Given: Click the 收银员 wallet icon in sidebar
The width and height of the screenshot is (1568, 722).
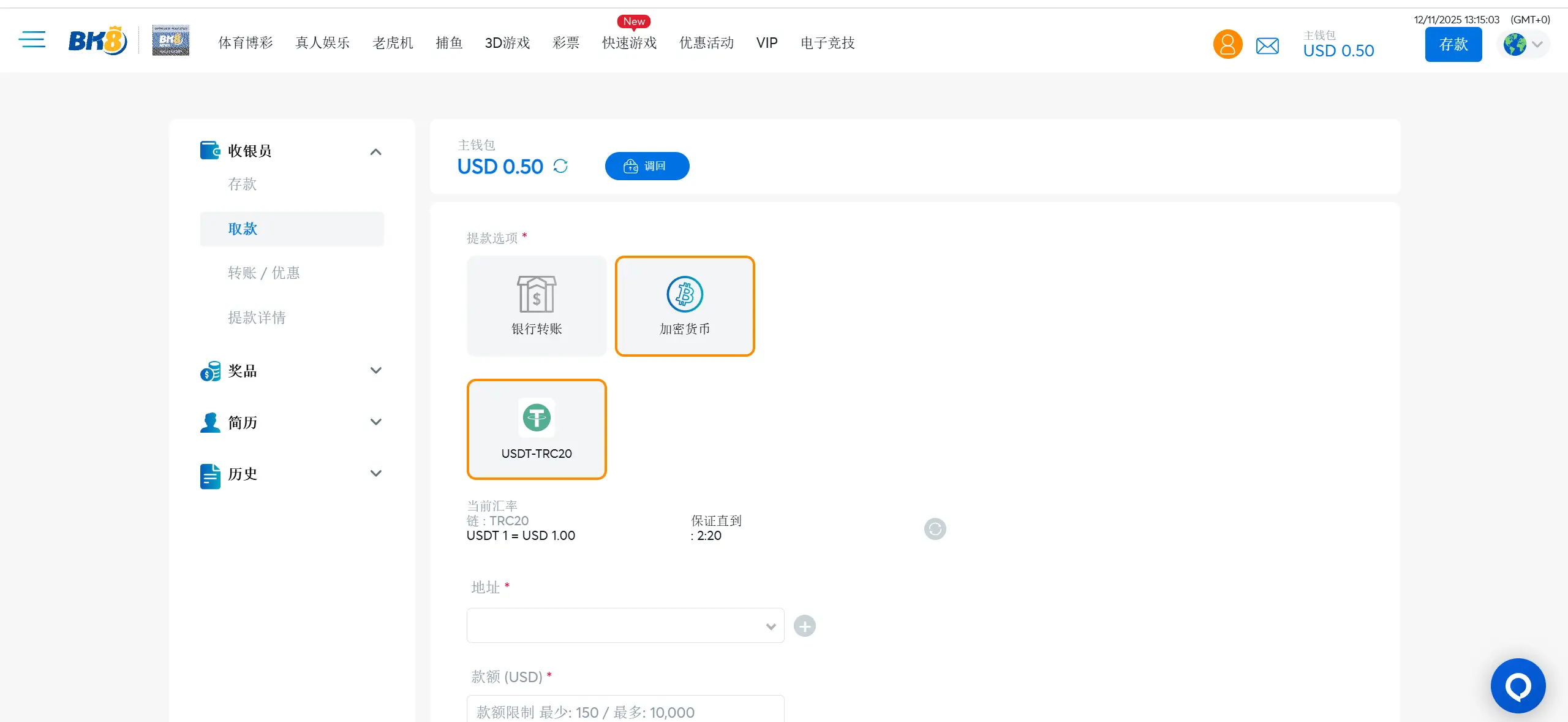Looking at the screenshot, I should (210, 150).
